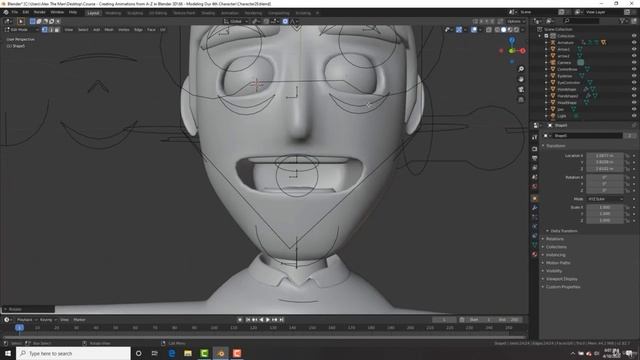Open the File menu
This screenshot has width=640, height=360.
15,12
